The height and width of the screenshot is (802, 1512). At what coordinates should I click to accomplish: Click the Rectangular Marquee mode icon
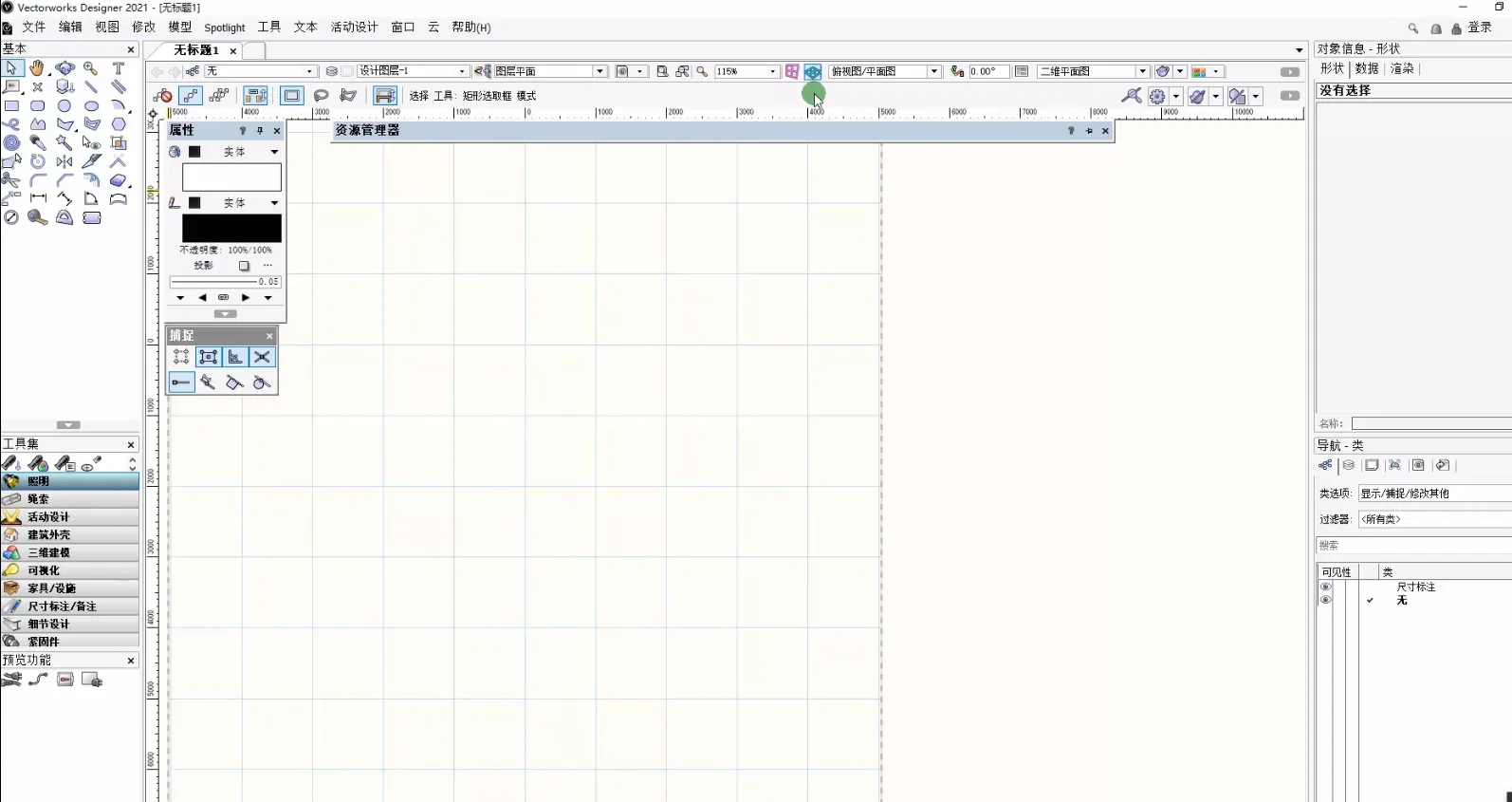(292, 96)
